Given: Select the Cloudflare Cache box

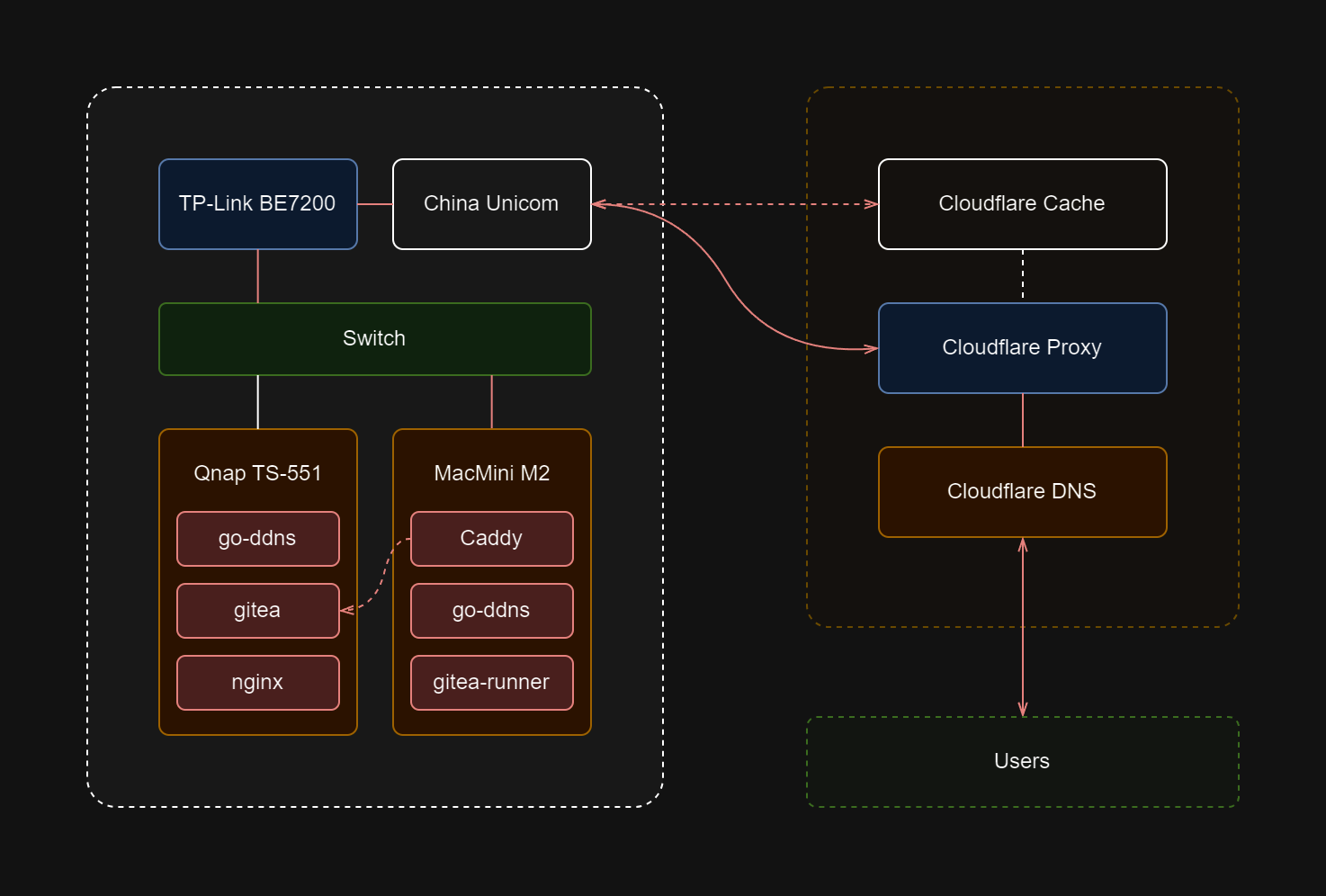Looking at the screenshot, I should coord(1022,204).
